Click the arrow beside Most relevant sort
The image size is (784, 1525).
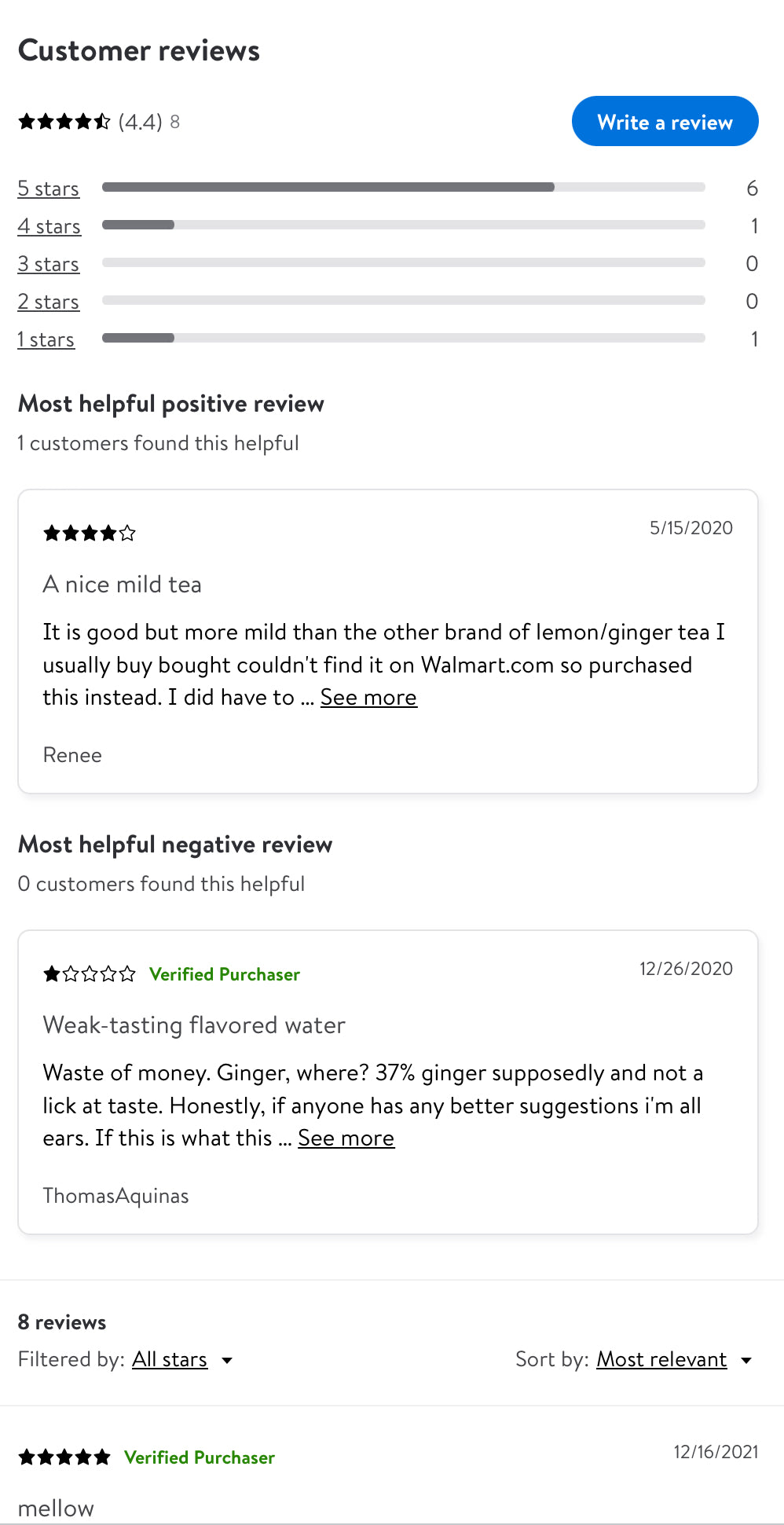[746, 1360]
